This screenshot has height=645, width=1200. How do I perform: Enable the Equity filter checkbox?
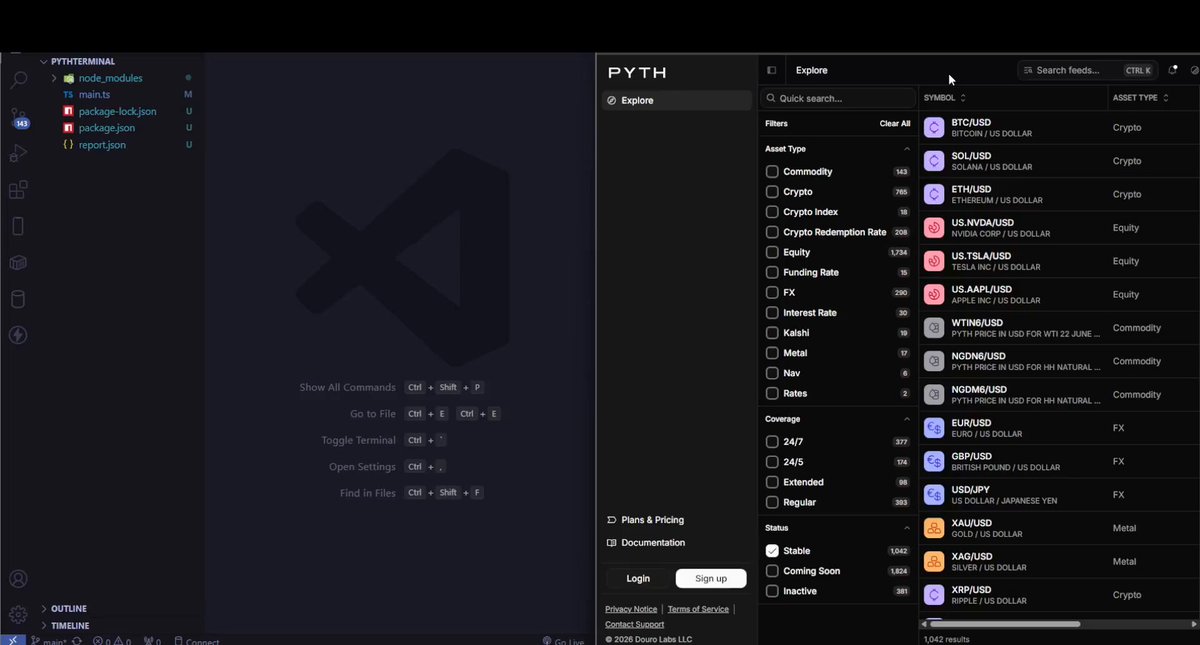tap(772, 252)
